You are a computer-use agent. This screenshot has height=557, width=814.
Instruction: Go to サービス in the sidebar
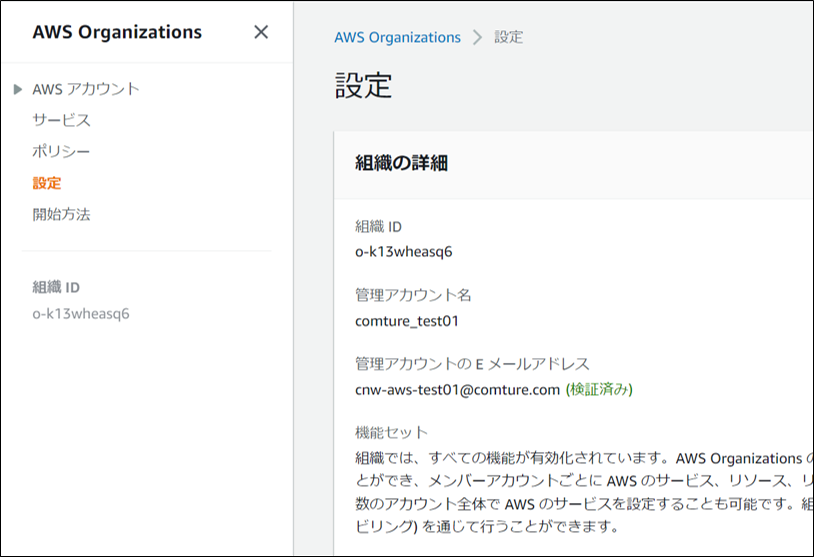61,120
